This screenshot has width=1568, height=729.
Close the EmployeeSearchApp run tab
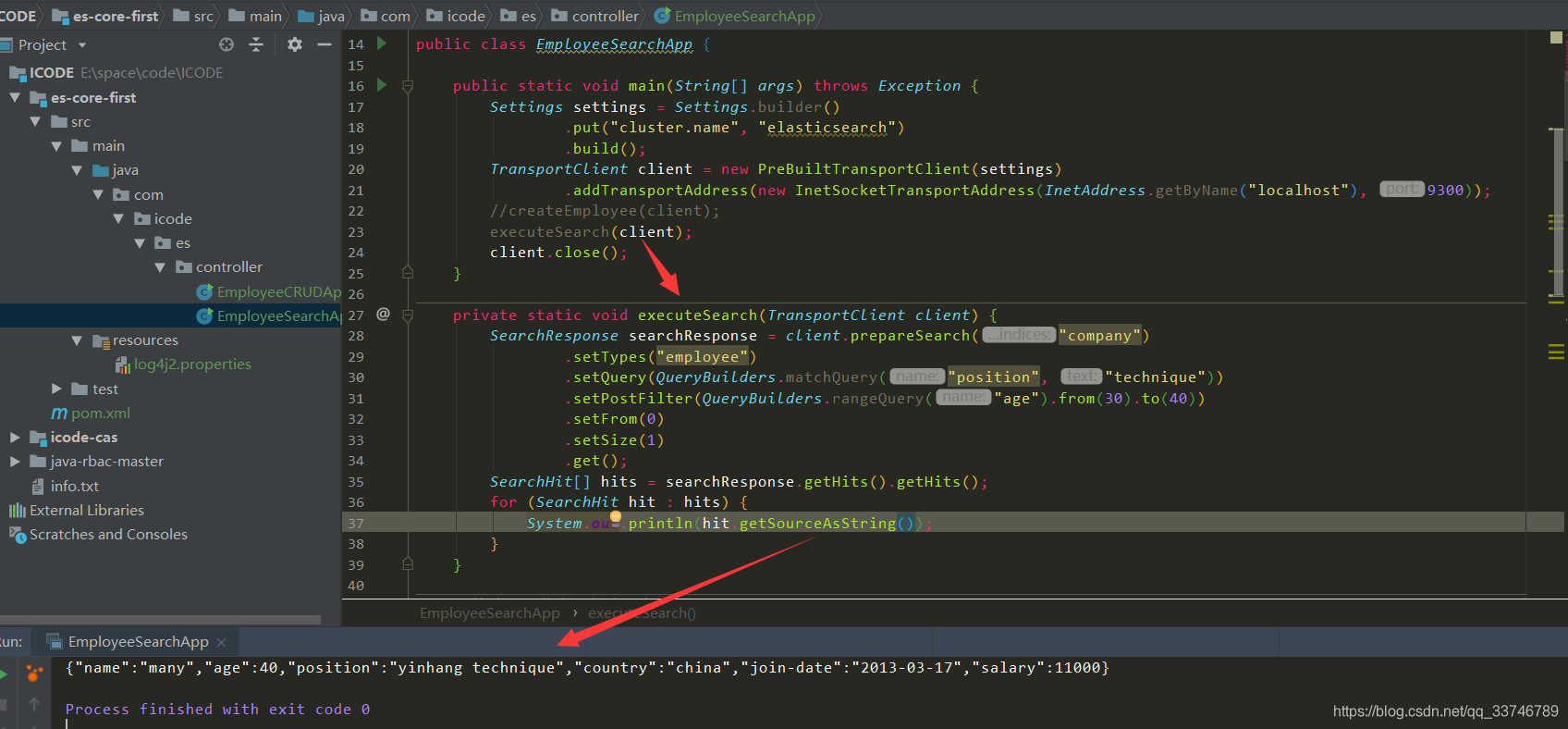point(221,642)
